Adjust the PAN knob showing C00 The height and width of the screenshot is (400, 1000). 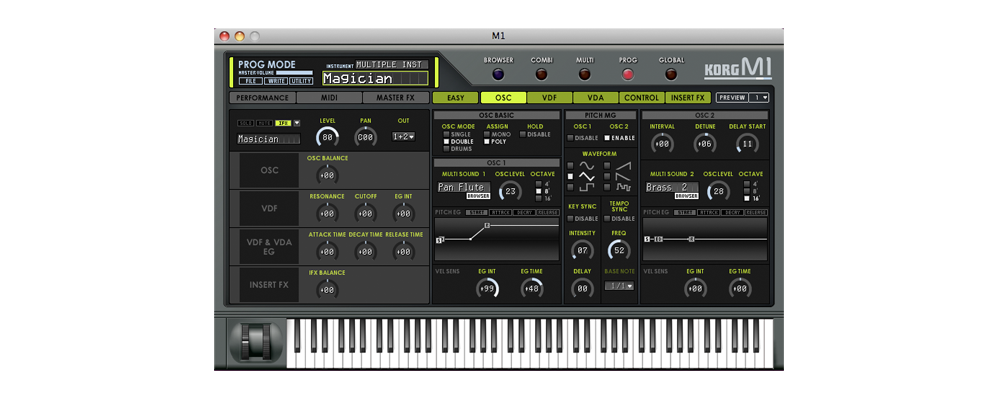(x=365, y=137)
